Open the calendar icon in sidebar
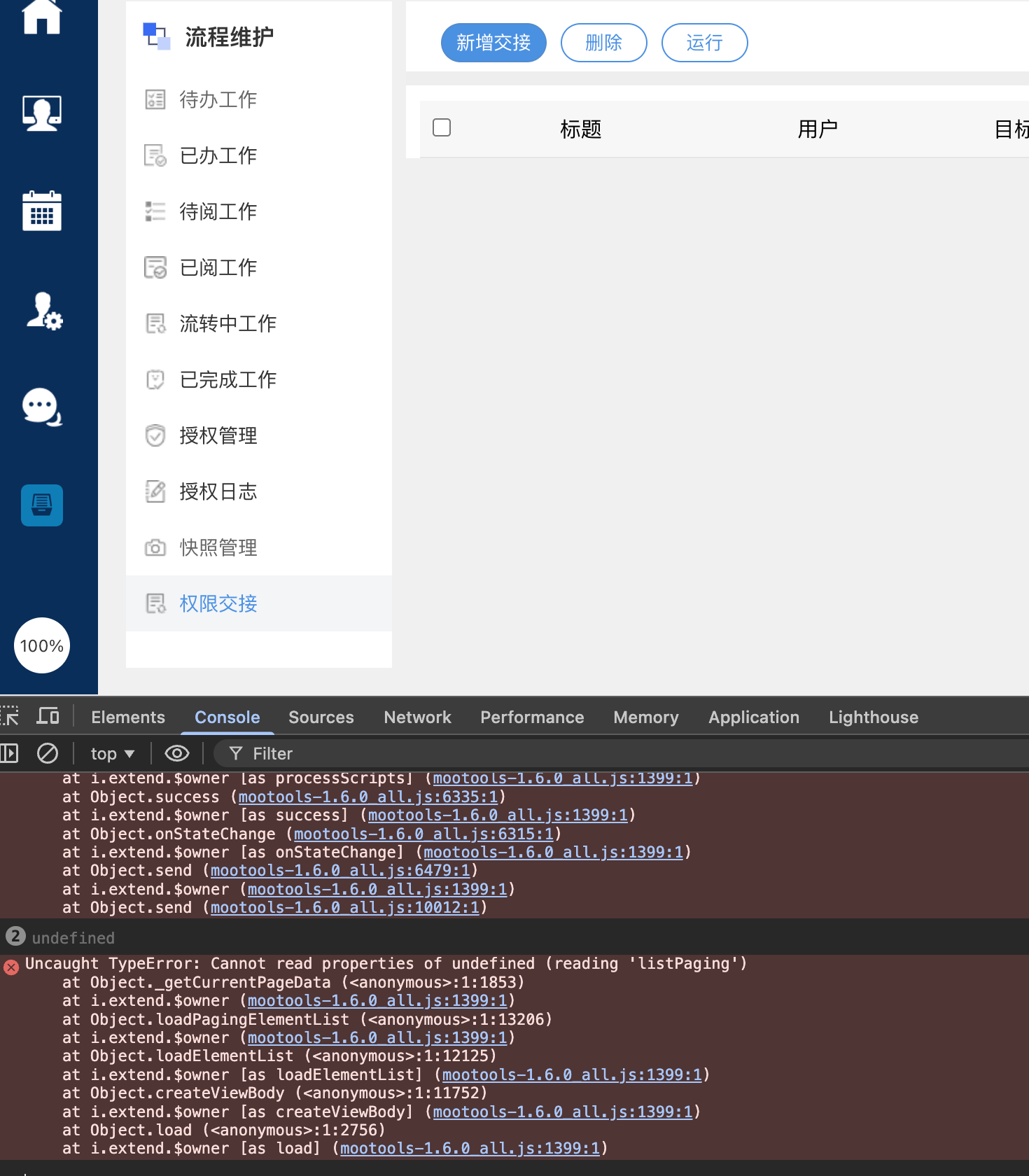The height and width of the screenshot is (1176, 1029). click(42, 211)
